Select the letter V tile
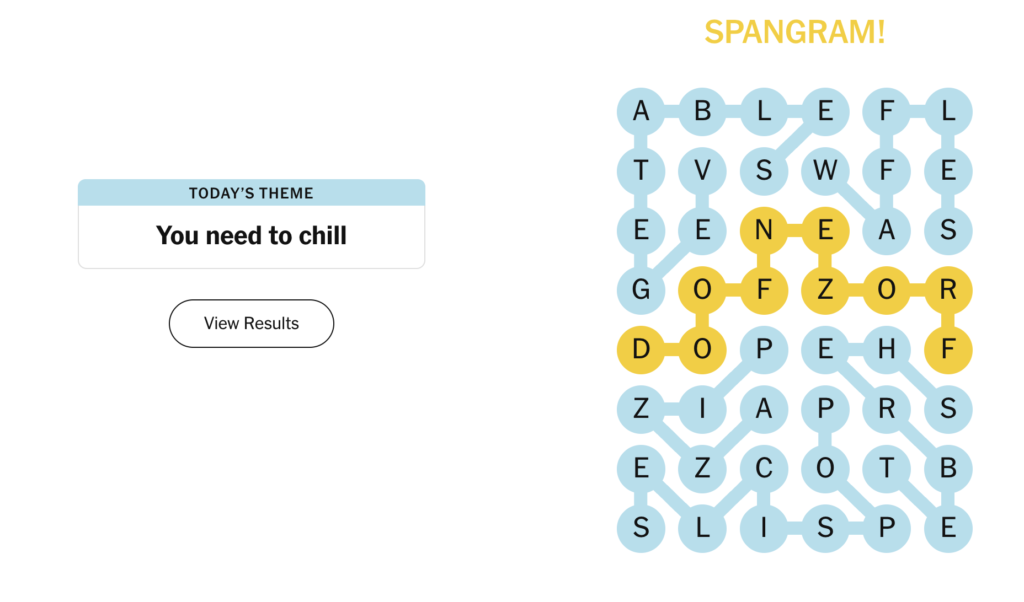Image resolution: width=1024 pixels, height=602 pixels. click(x=702, y=171)
